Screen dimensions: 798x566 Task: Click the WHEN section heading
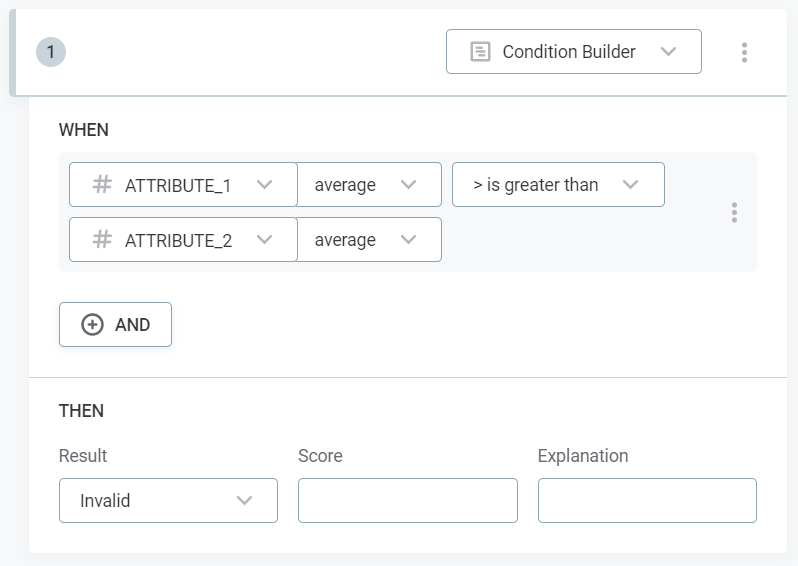pos(84,130)
